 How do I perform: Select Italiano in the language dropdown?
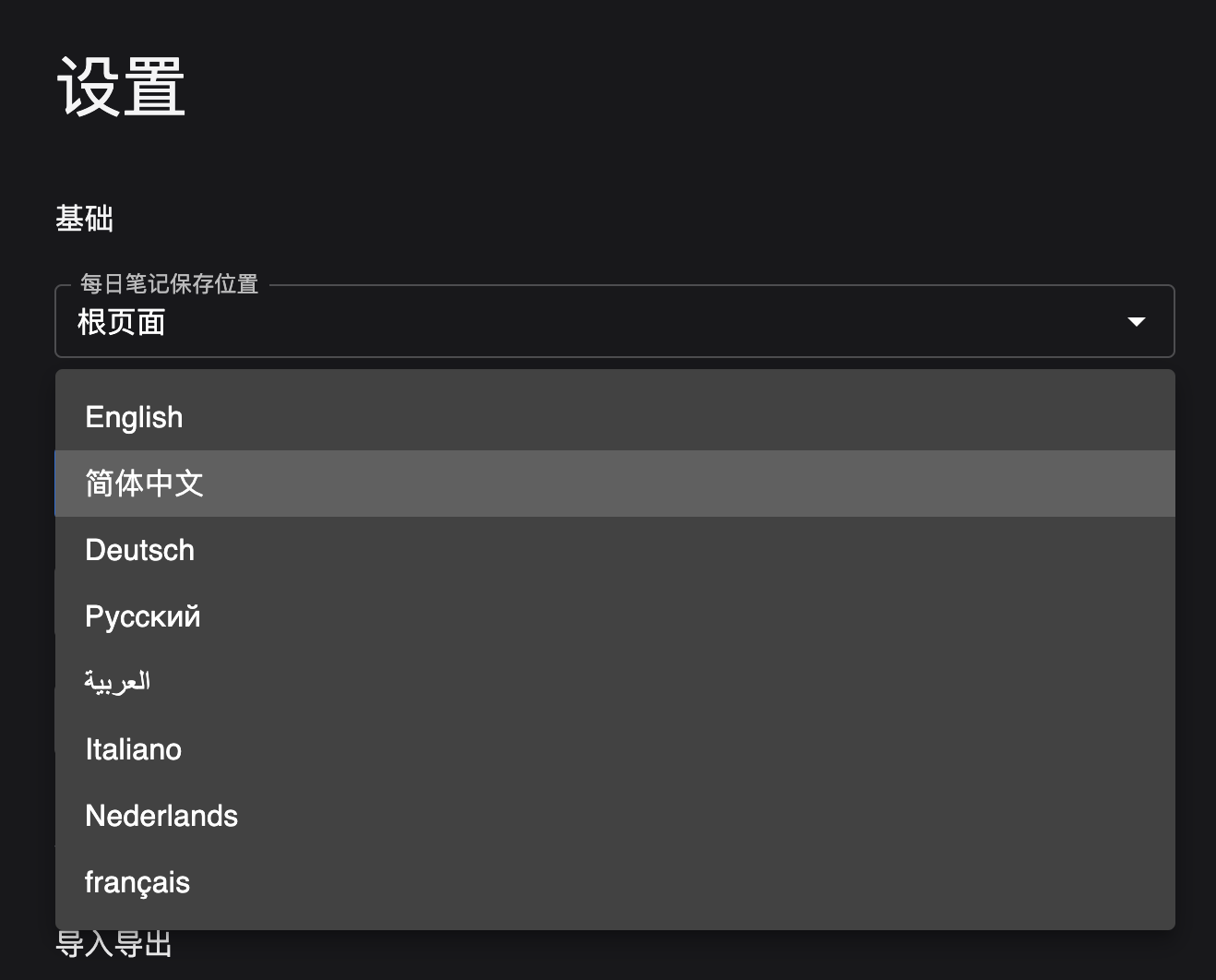click(133, 749)
